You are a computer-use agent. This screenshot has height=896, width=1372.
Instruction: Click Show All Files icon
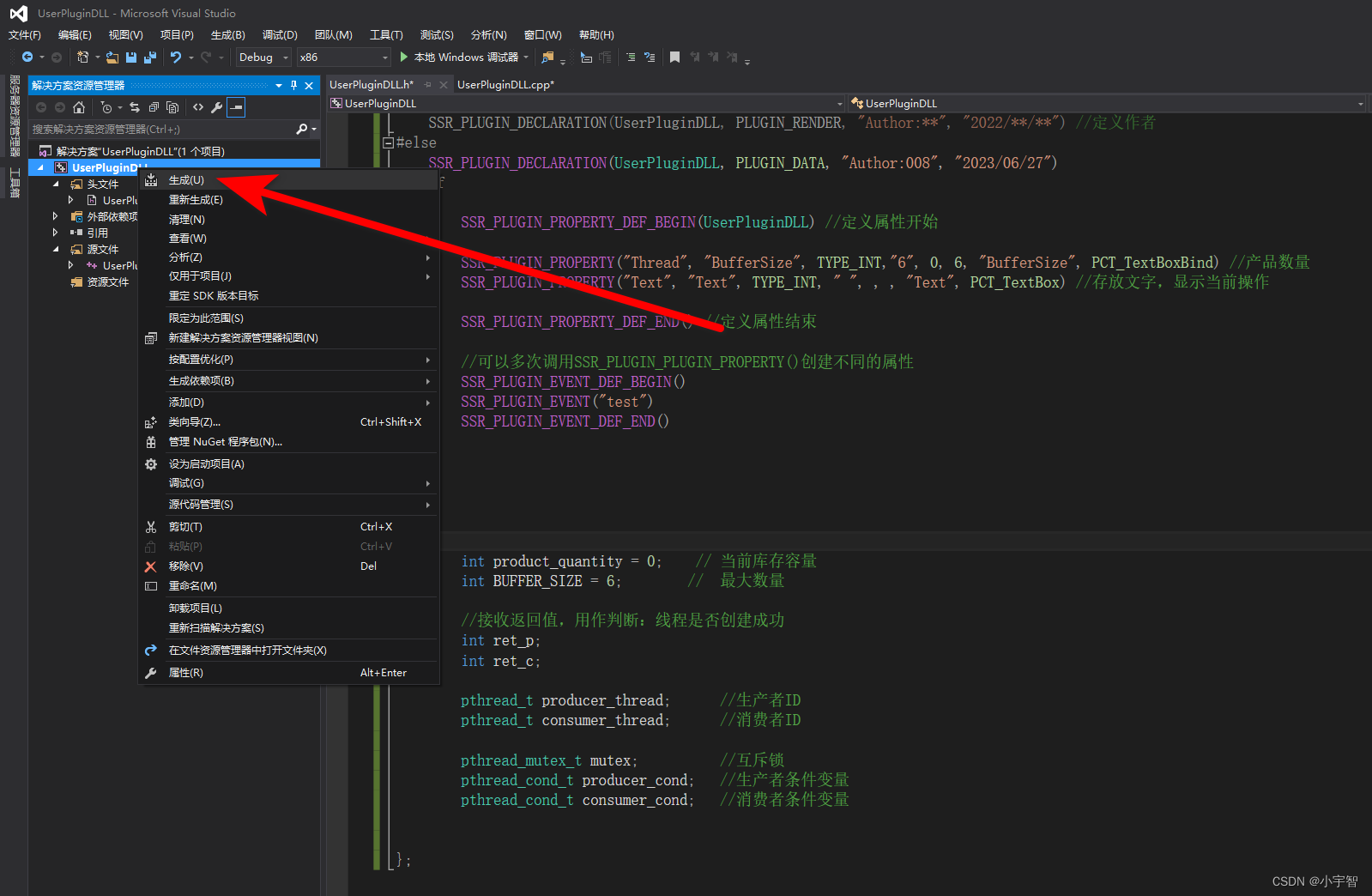click(x=172, y=107)
